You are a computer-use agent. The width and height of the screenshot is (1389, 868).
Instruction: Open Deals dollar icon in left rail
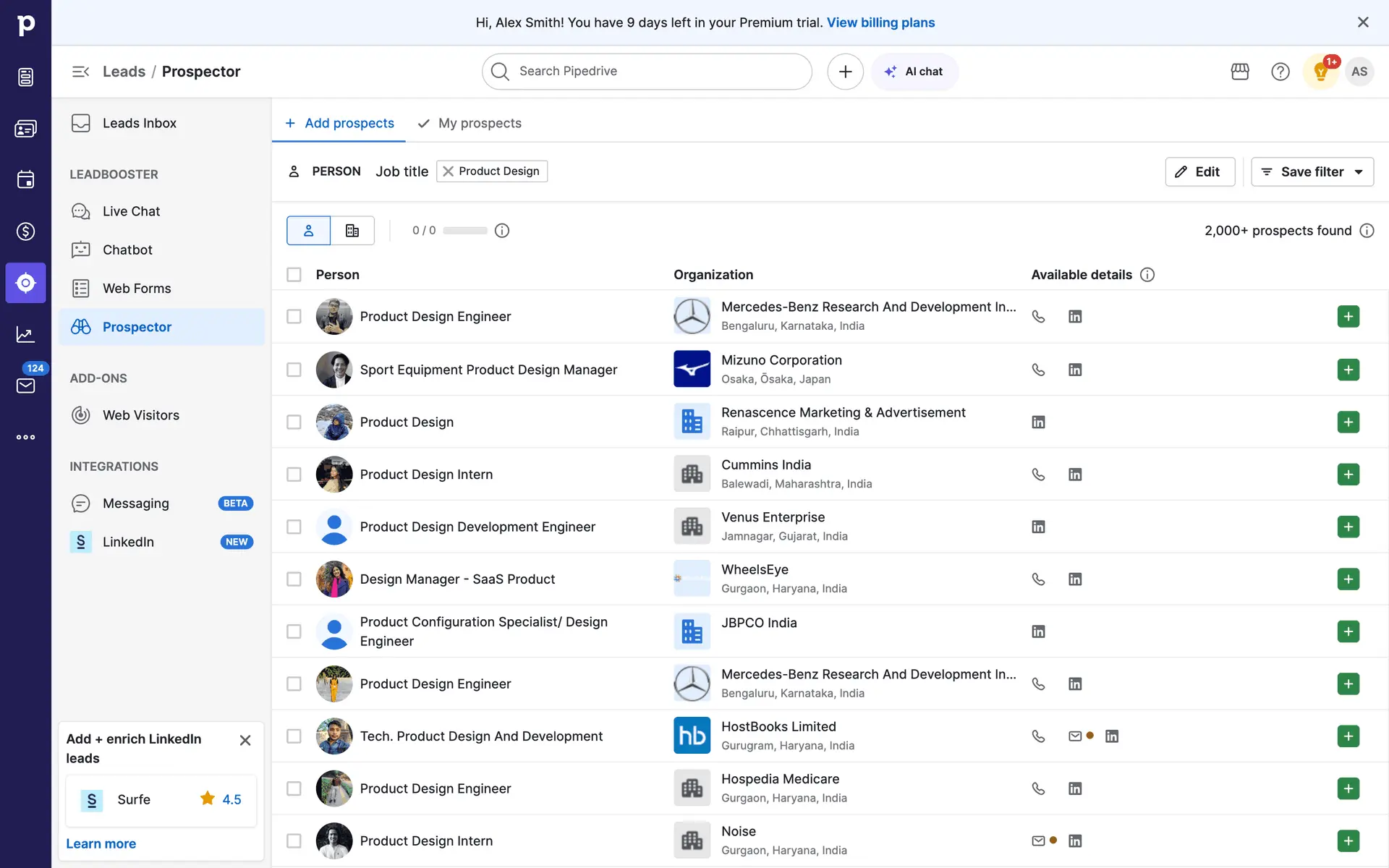coord(25,231)
